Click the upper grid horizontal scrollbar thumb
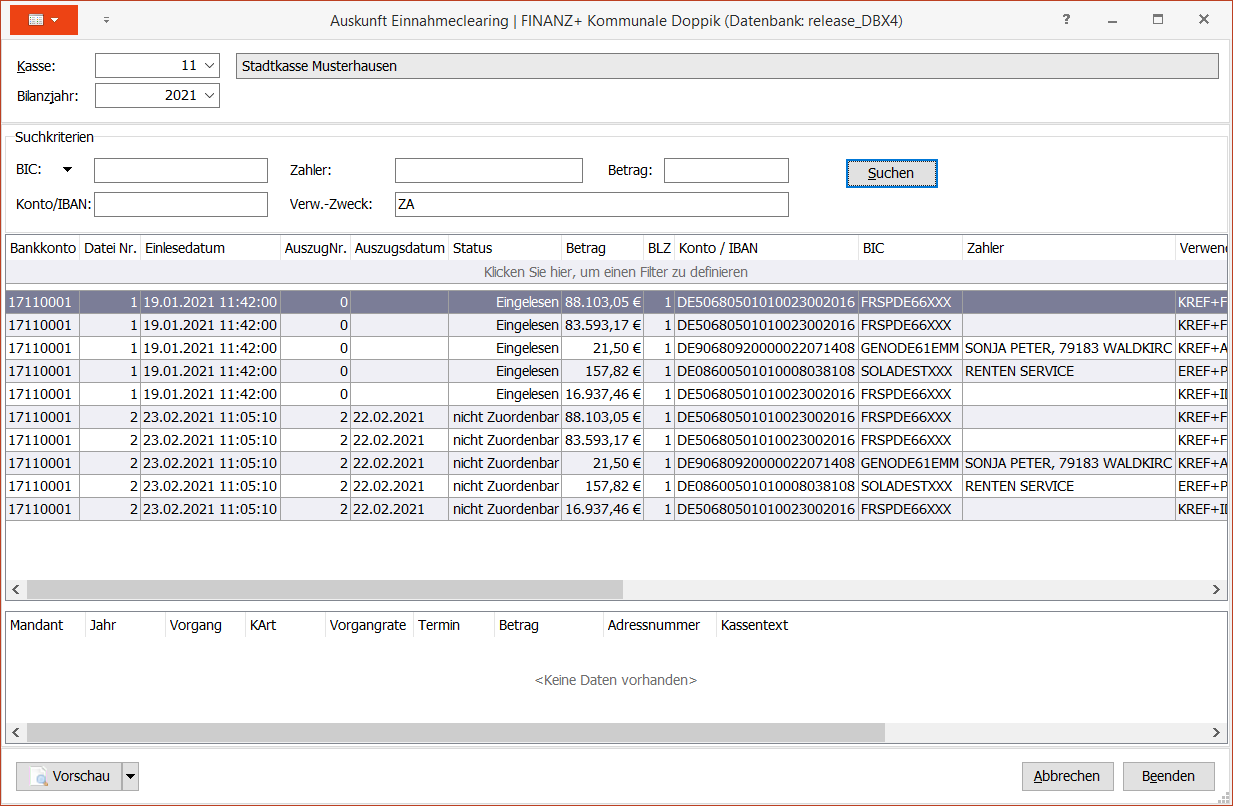Viewport: 1233px width, 806px height. [325, 590]
